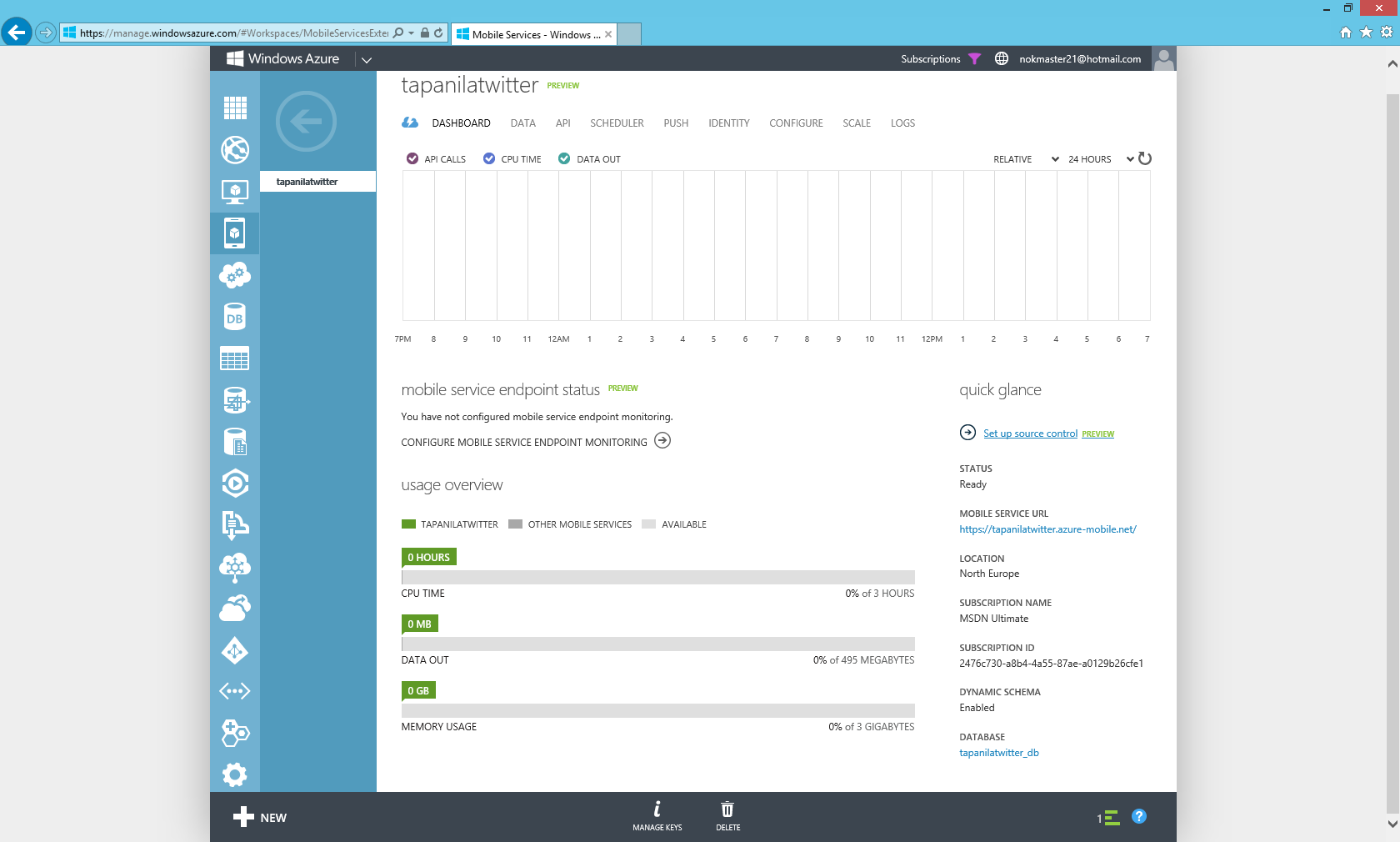
Task: Open SQL Databases DB icon
Action: click(235, 317)
